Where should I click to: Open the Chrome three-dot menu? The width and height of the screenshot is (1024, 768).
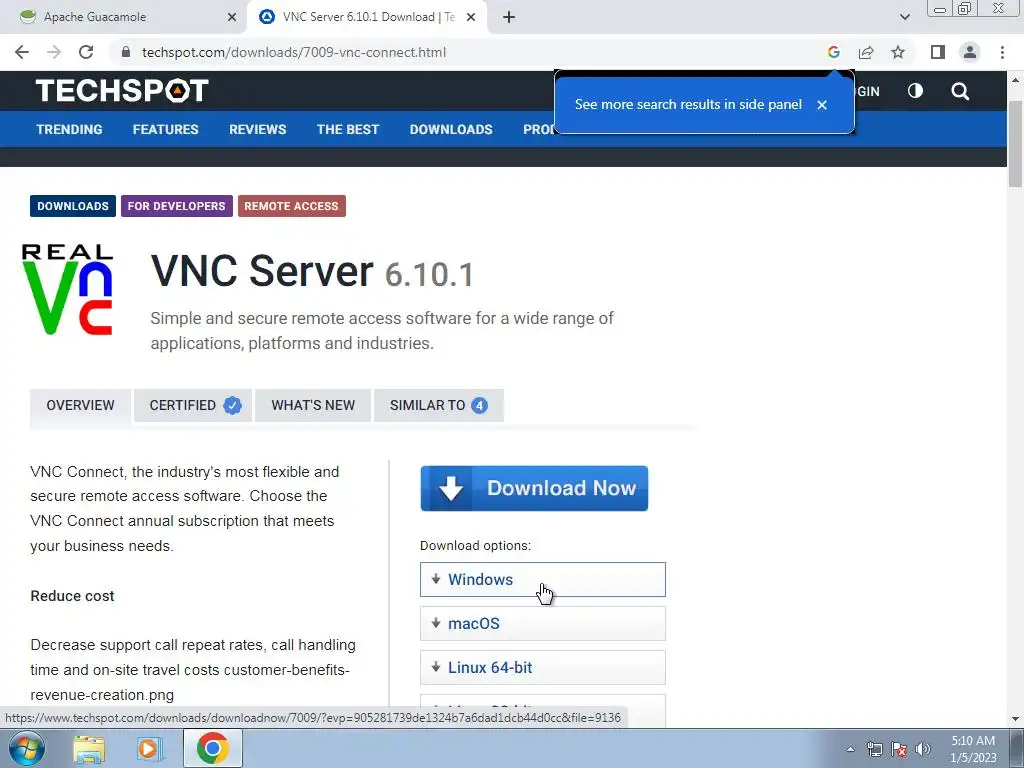click(x=1002, y=52)
